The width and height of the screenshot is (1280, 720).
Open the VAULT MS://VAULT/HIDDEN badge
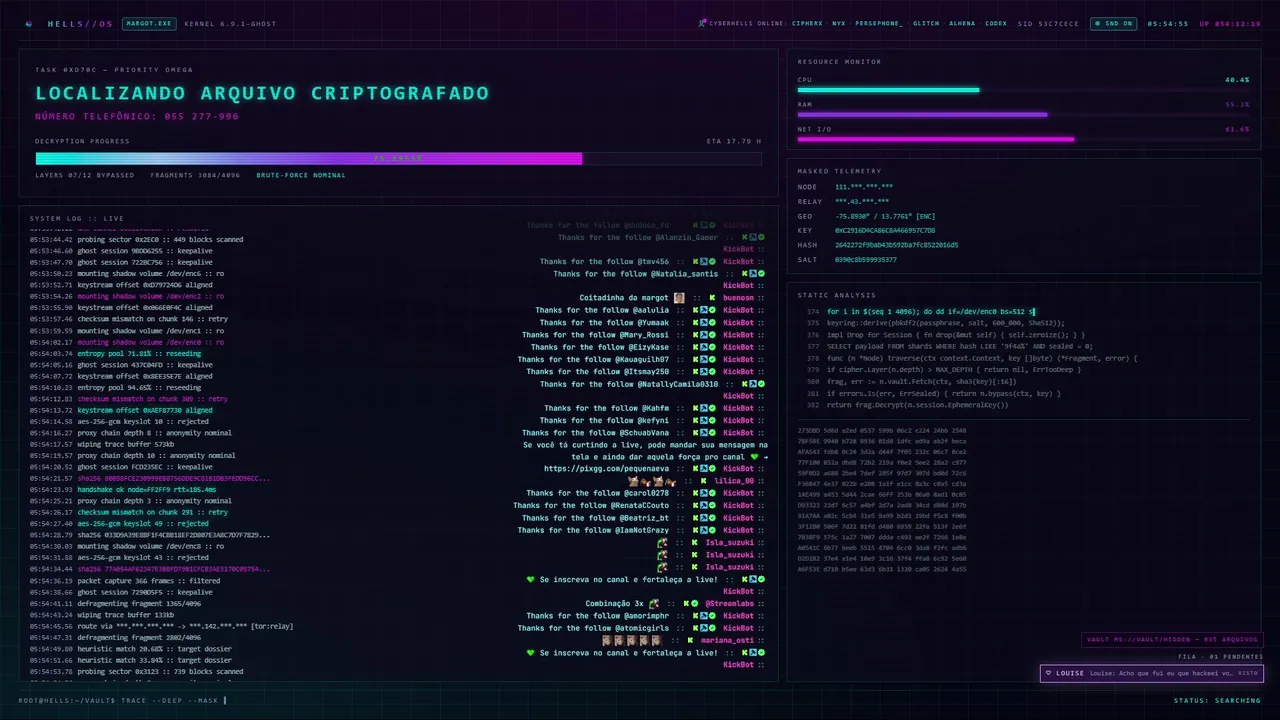click(1172, 640)
